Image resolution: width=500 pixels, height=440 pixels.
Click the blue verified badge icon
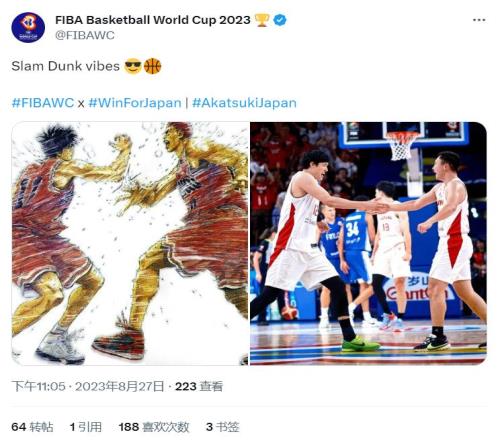coord(280,20)
